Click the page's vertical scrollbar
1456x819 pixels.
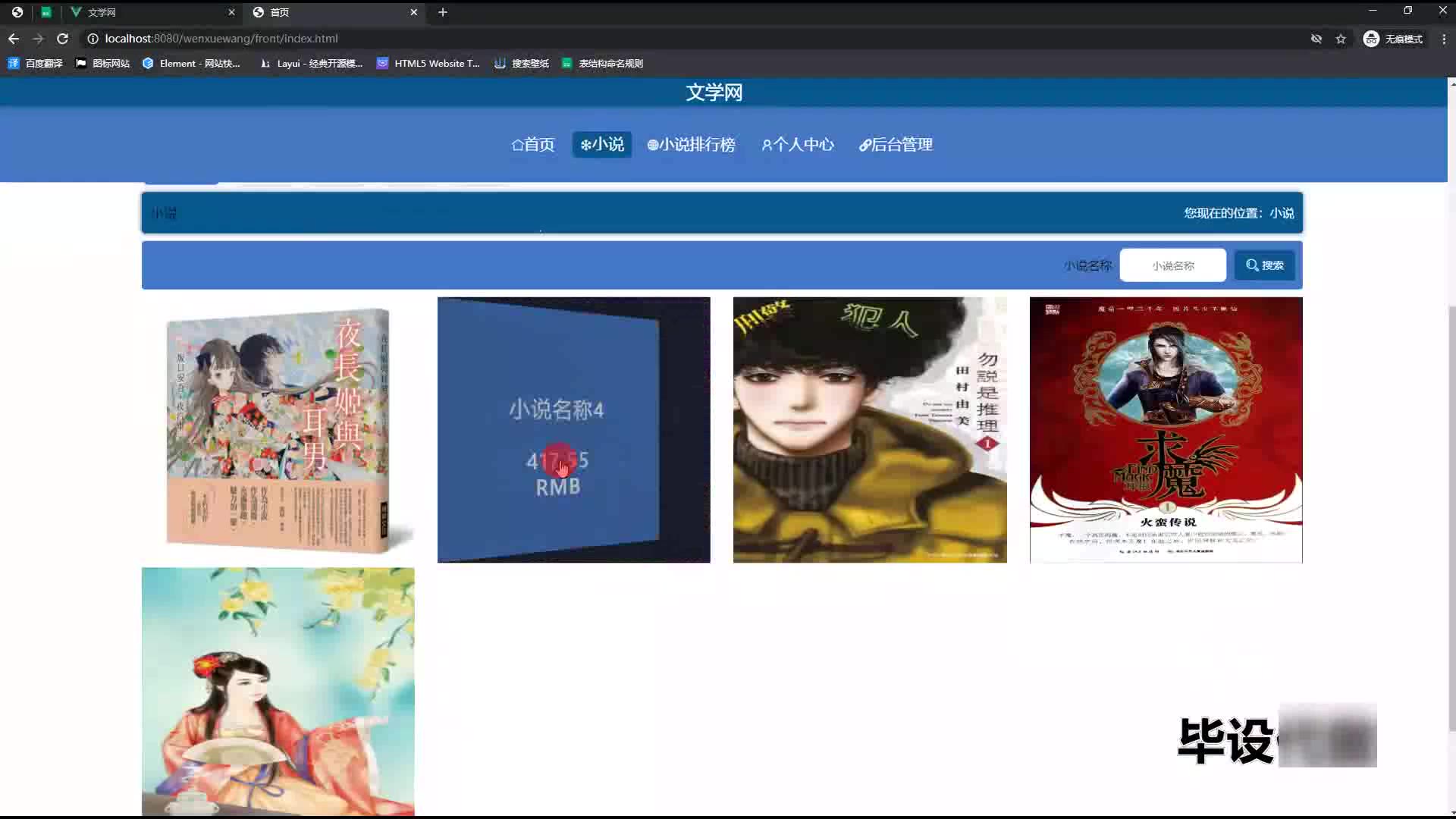click(x=1451, y=516)
